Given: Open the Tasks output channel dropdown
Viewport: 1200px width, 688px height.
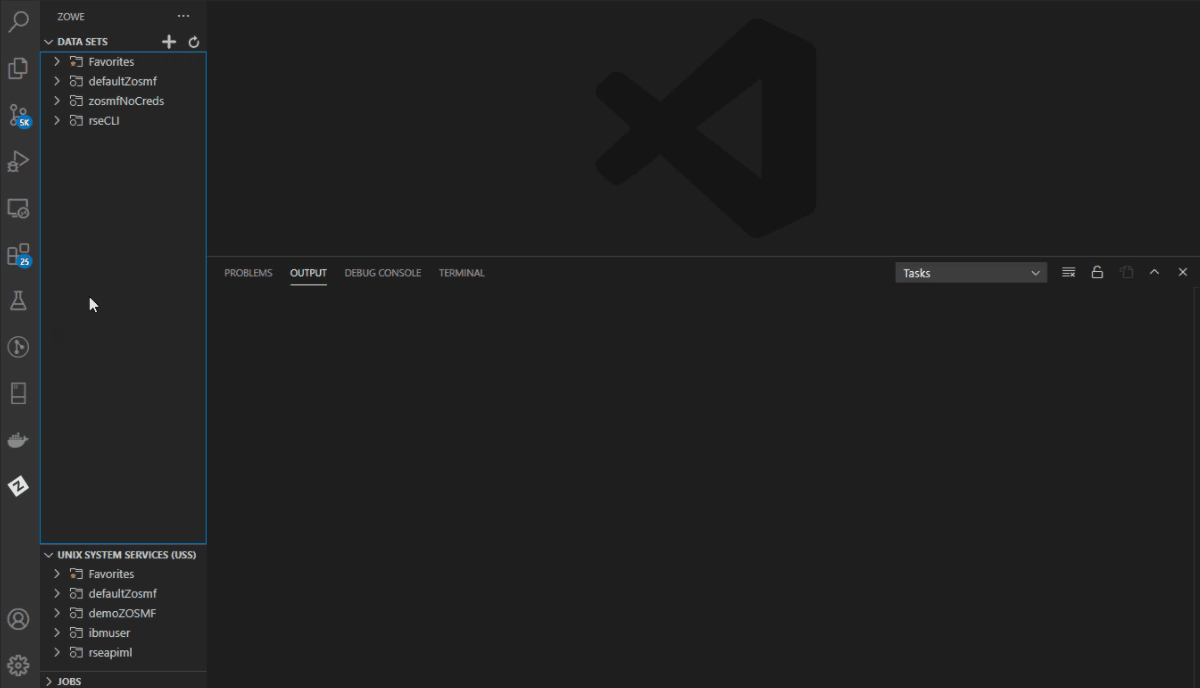Looking at the screenshot, I should tap(970, 272).
